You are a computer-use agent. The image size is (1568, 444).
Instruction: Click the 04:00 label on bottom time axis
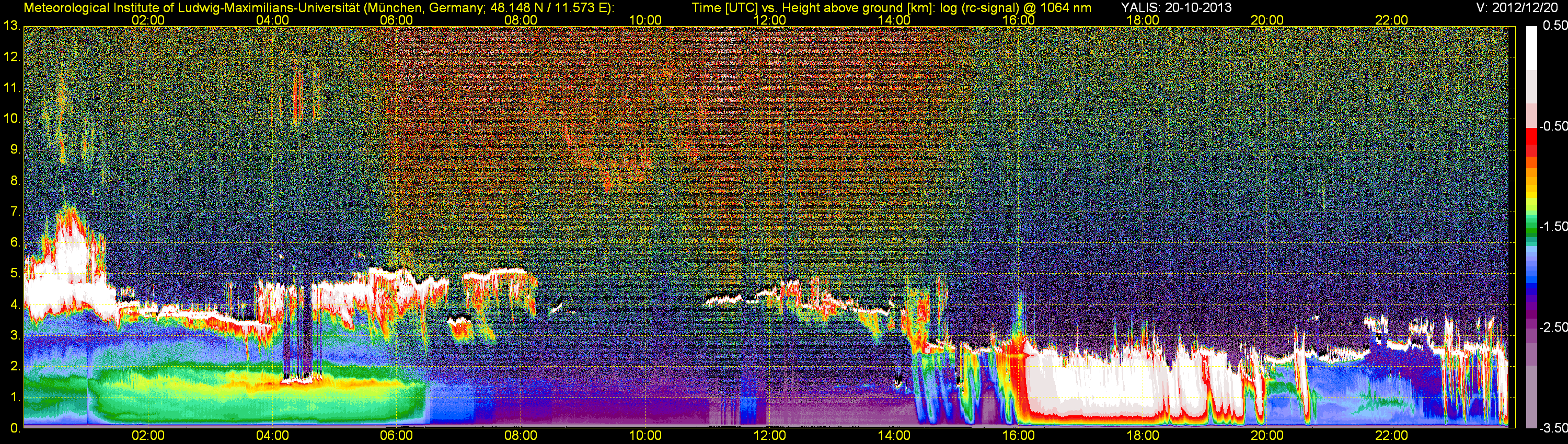pyautogui.click(x=272, y=436)
